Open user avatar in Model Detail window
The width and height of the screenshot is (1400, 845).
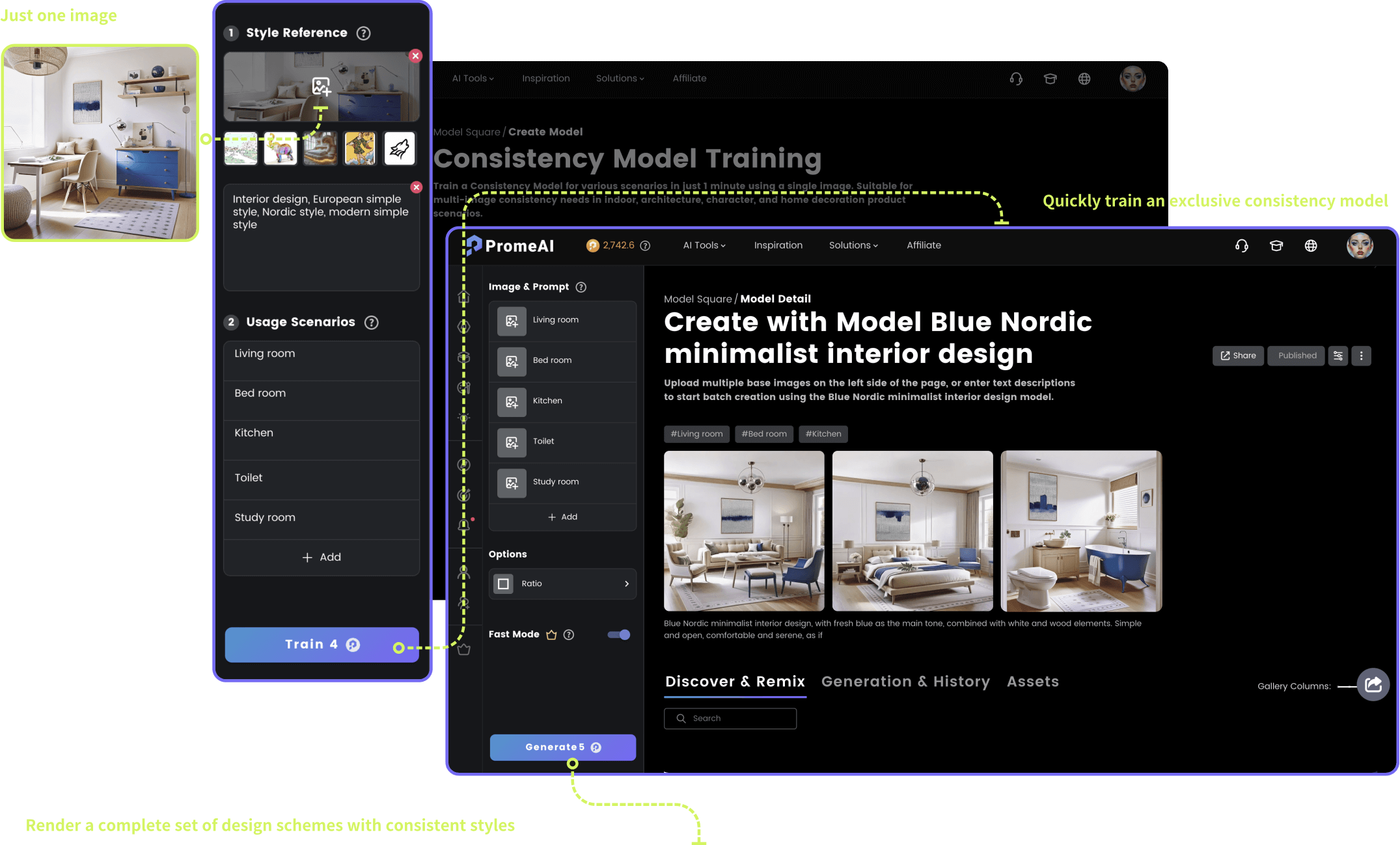[1360, 246]
